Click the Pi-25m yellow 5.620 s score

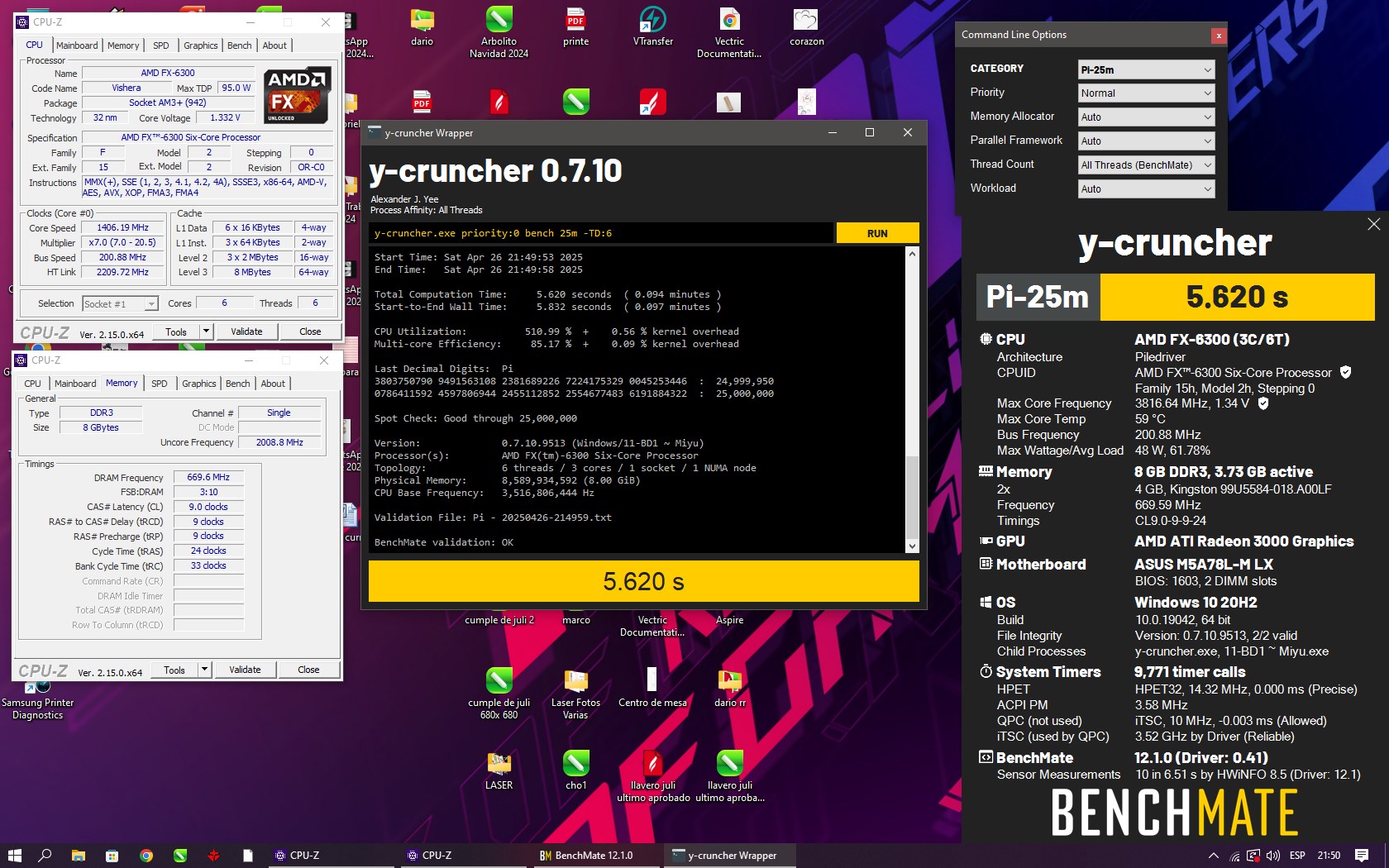pyautogui.click(x=1237, y=297)
